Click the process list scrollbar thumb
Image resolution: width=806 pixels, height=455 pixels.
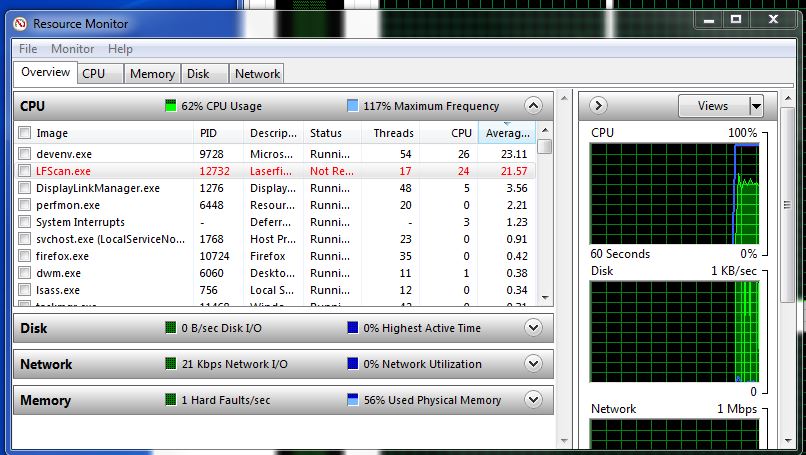545,146
